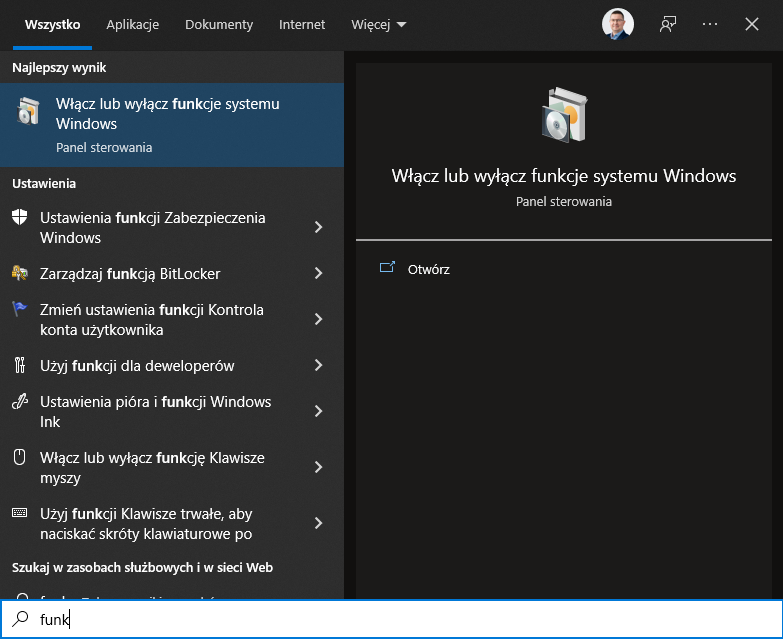Click the Najlepszy wynik heading
783x639 pixels.
click(59, 67)
